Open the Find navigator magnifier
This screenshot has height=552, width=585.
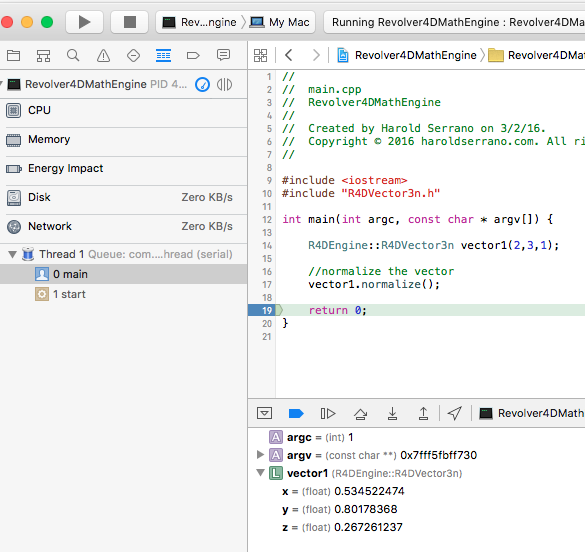73,56
